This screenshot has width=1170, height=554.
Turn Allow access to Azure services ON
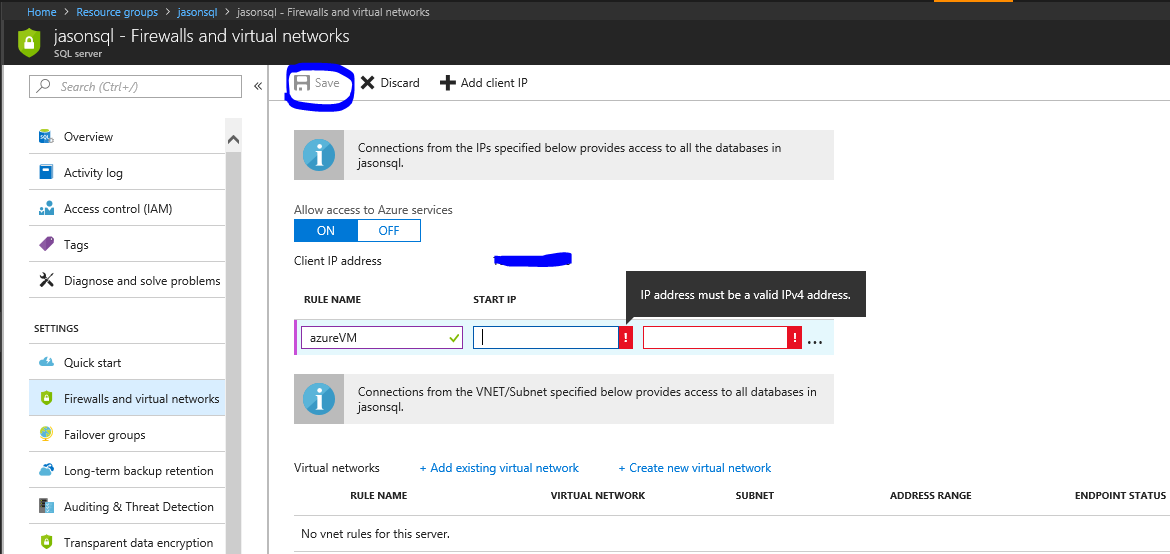click(x=326, y=231)
